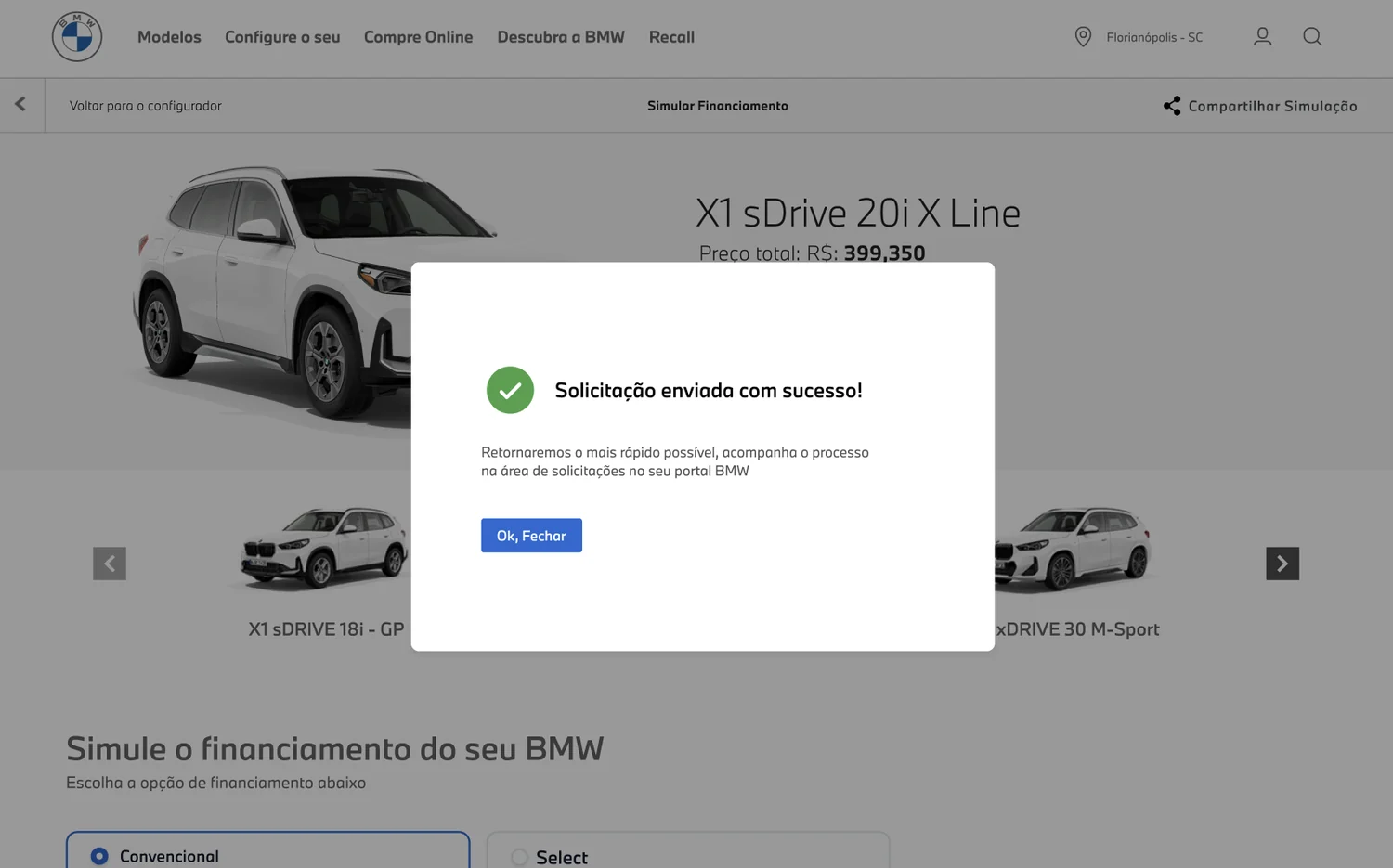Go to Voltar para o configurador

pos(146,106)
